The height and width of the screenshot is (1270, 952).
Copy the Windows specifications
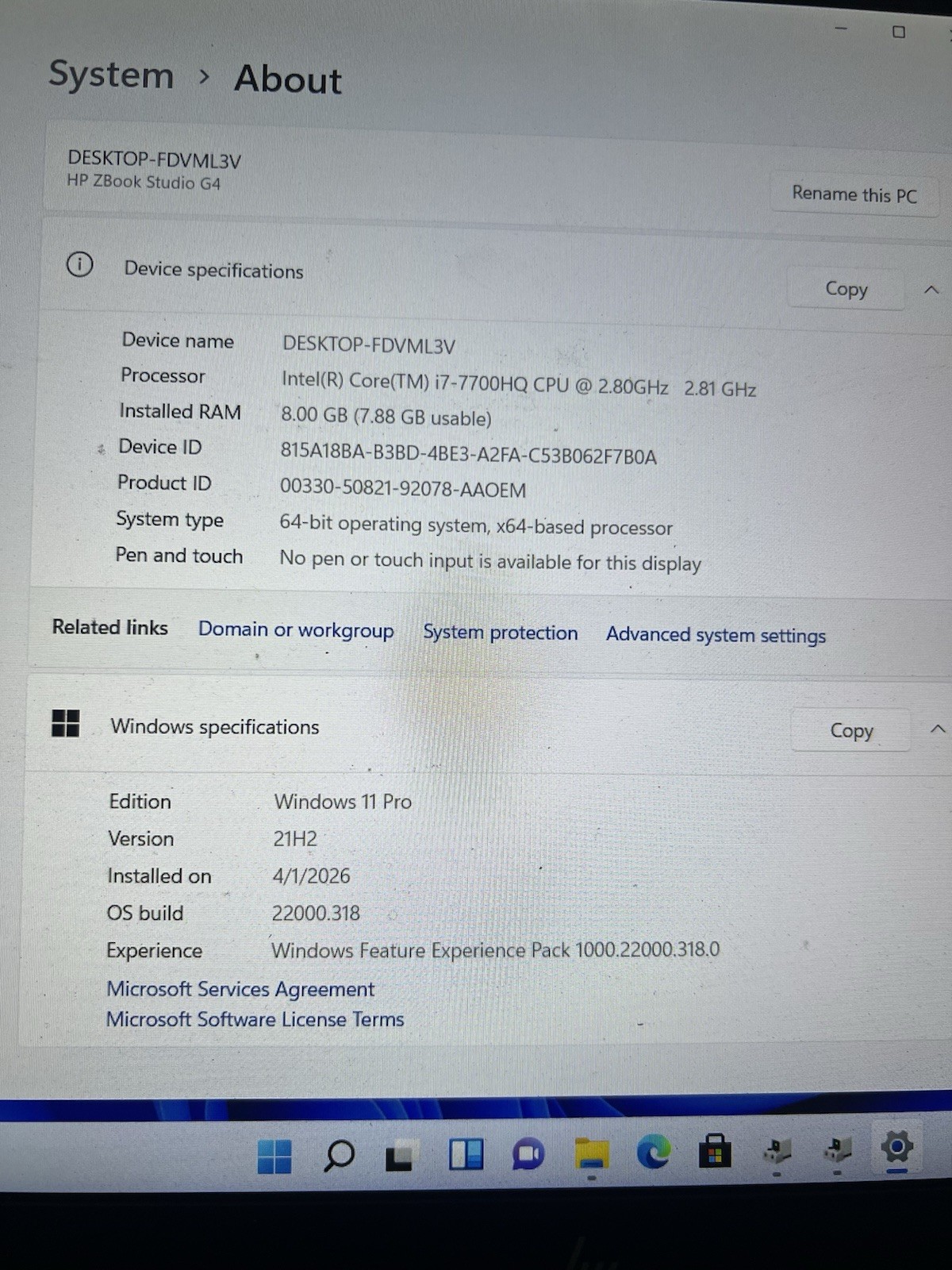[x=851, y=730]
